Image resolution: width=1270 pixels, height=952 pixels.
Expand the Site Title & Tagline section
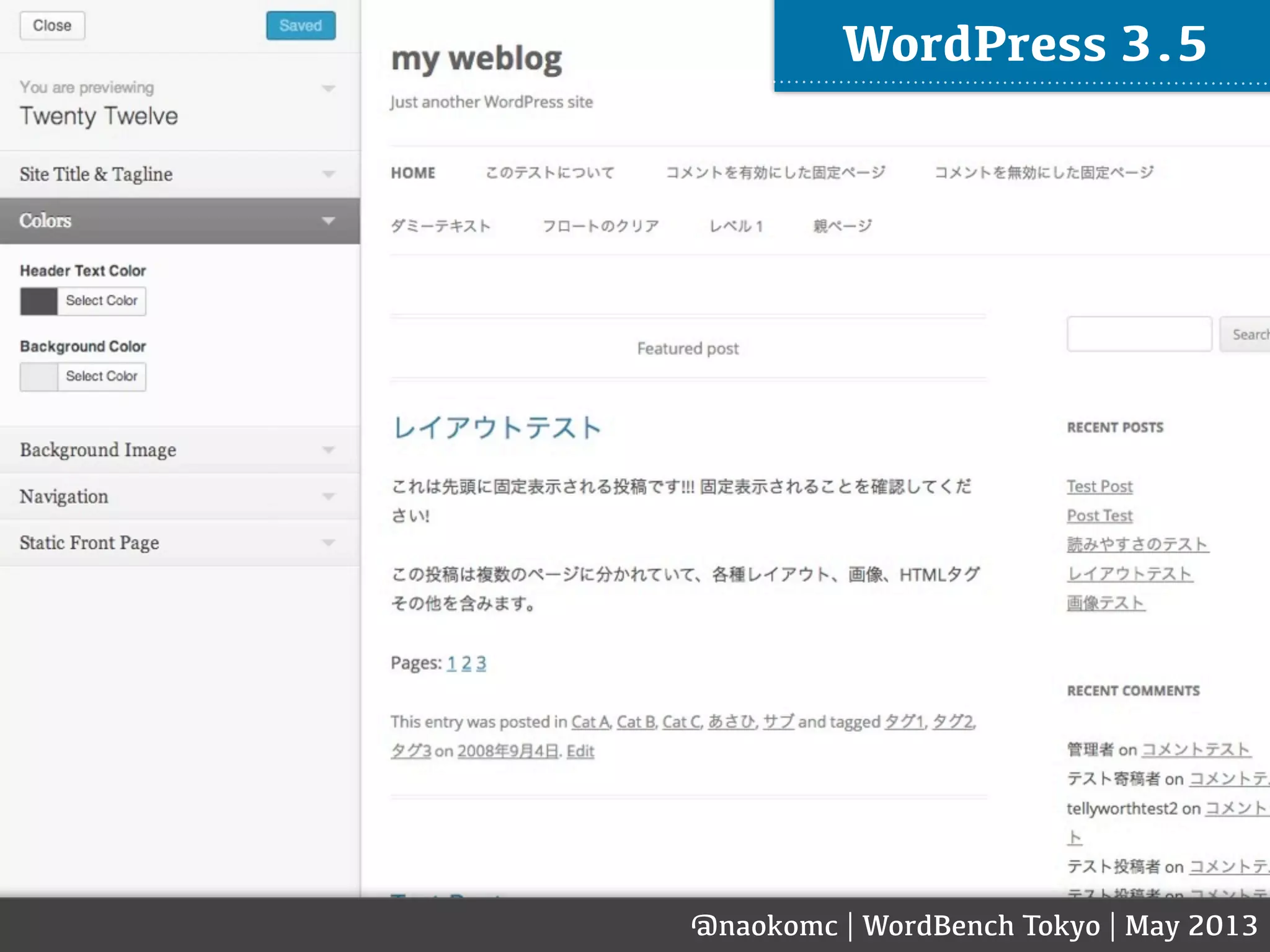pos(180,174)
